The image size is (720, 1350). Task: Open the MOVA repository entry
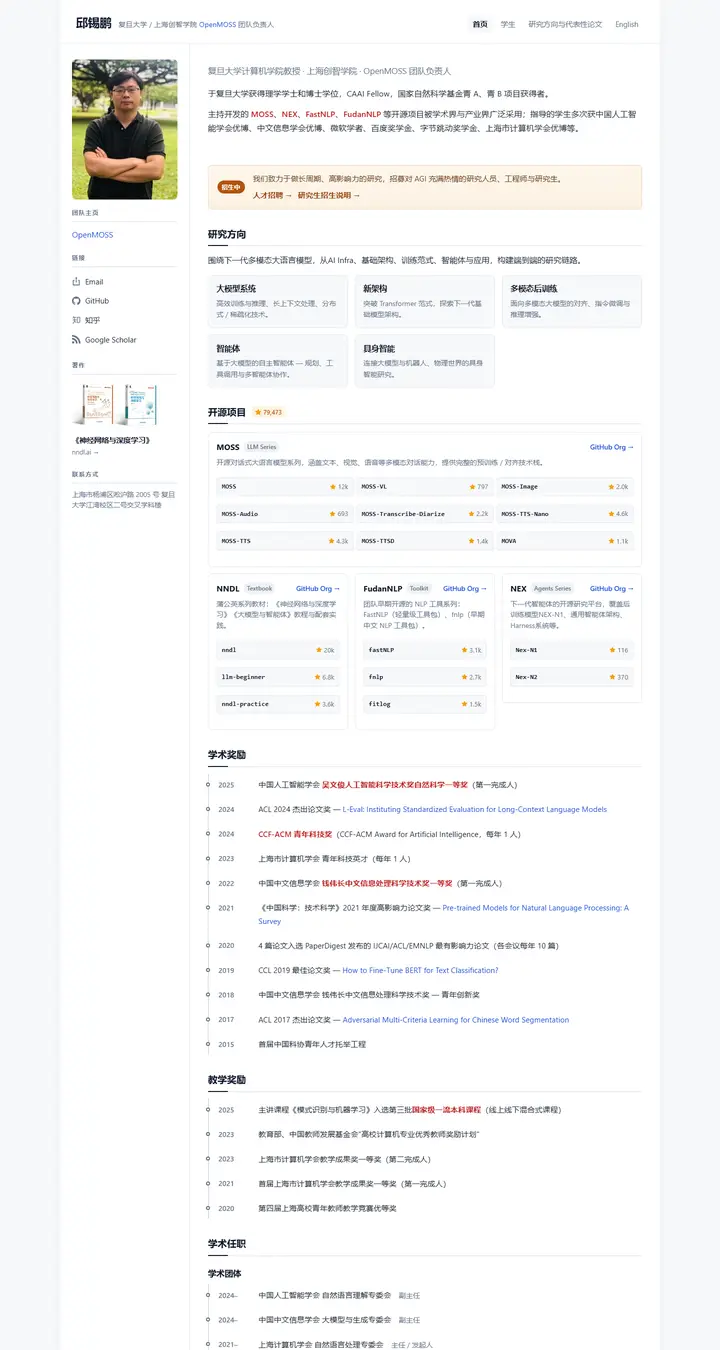[x=565, y=541]
